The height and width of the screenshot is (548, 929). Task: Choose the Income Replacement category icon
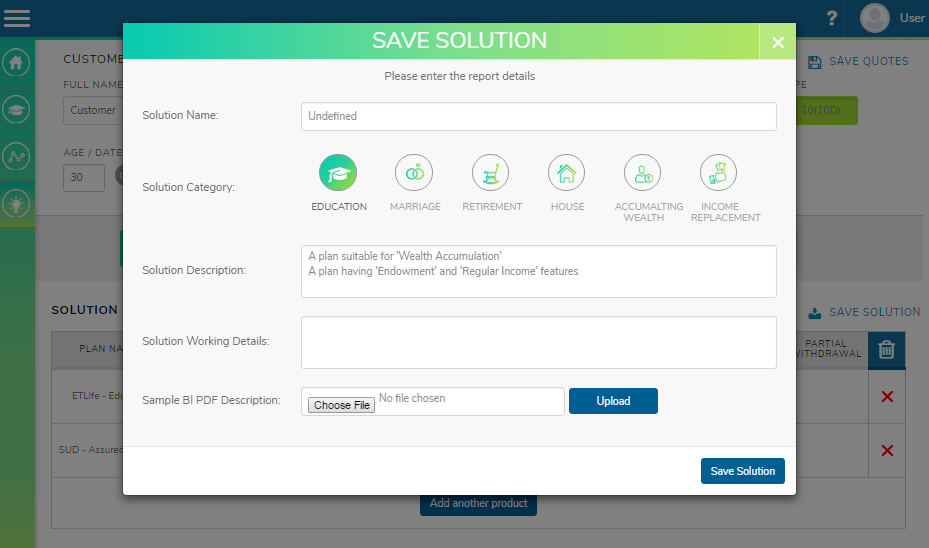(x=719, y=173)
